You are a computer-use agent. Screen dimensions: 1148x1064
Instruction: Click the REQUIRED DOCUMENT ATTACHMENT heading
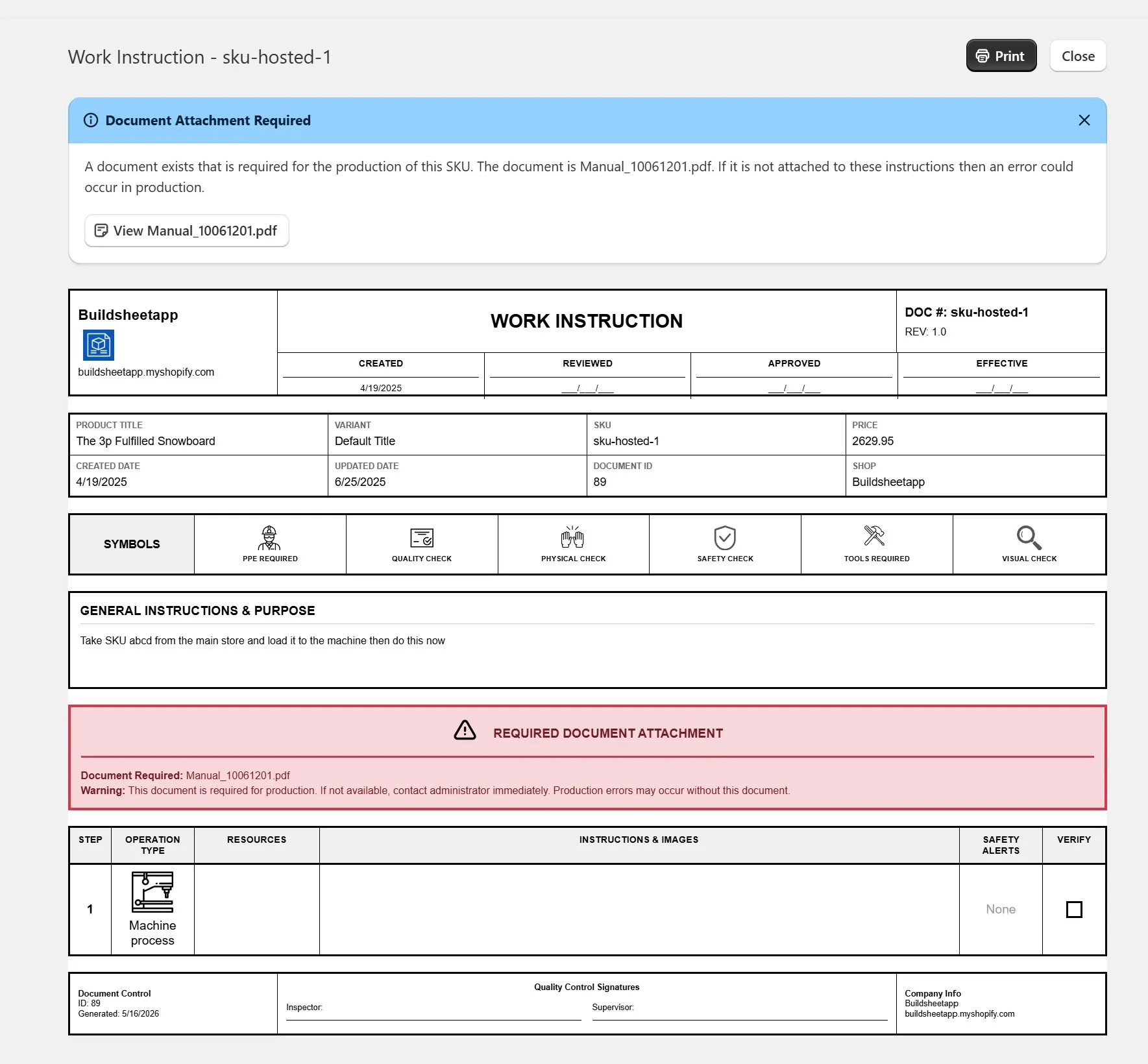(x=607, y=734)
